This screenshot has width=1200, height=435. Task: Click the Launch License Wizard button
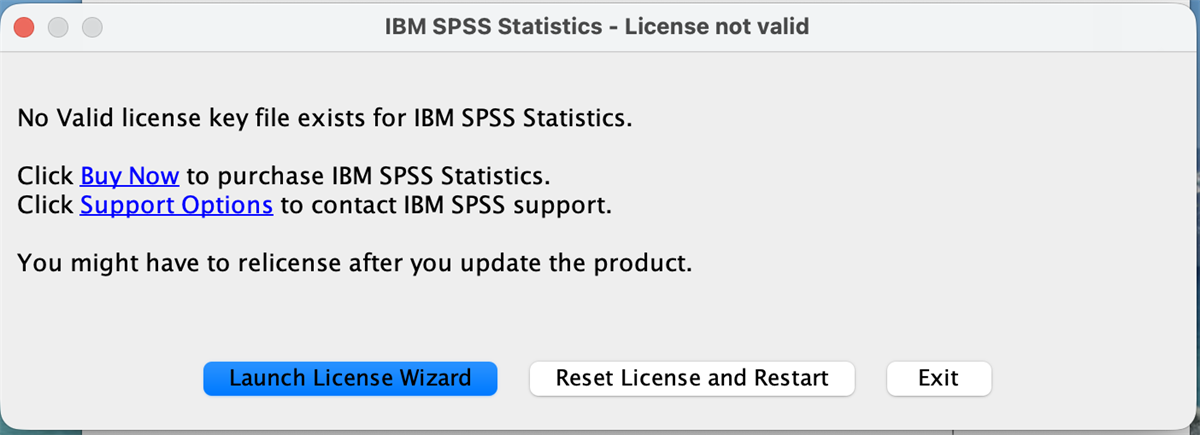tap(350, 378)
